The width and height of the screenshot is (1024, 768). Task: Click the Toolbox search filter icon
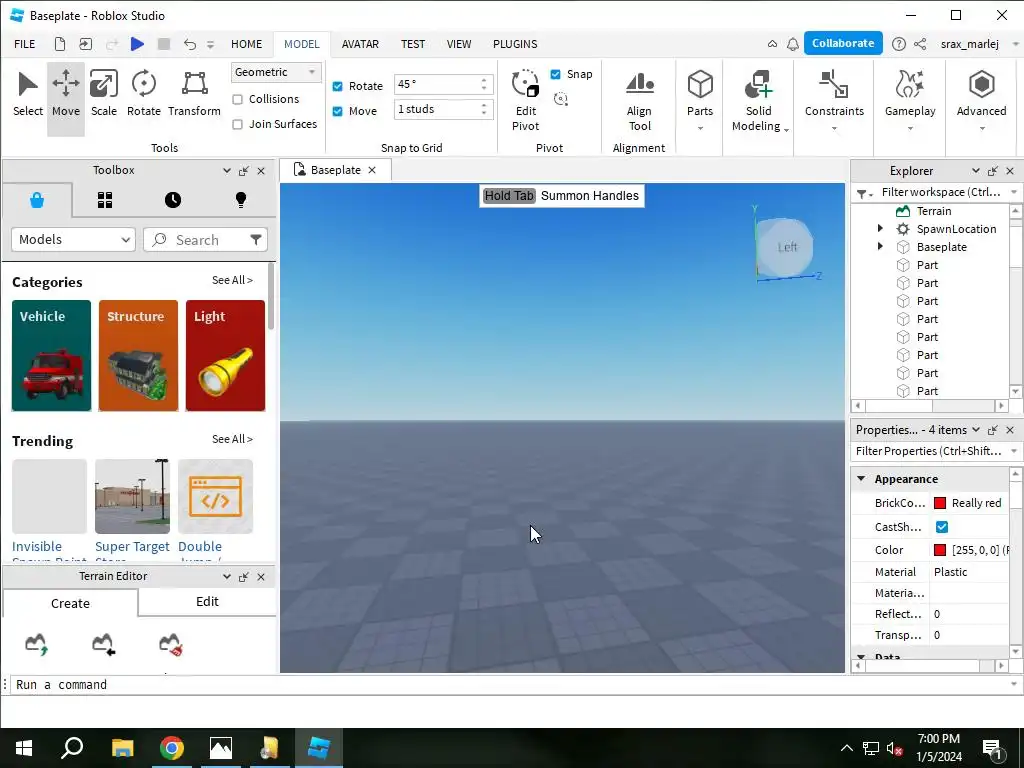(255, 240)
